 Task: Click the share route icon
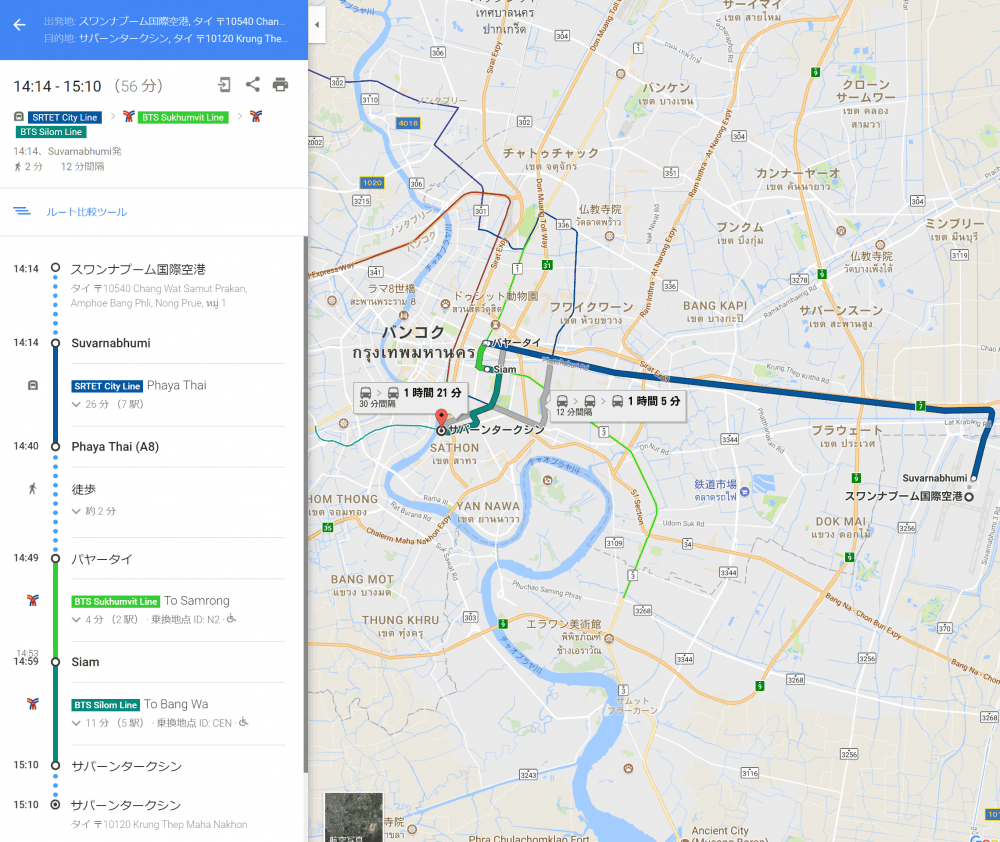click(x=253, y=84)
